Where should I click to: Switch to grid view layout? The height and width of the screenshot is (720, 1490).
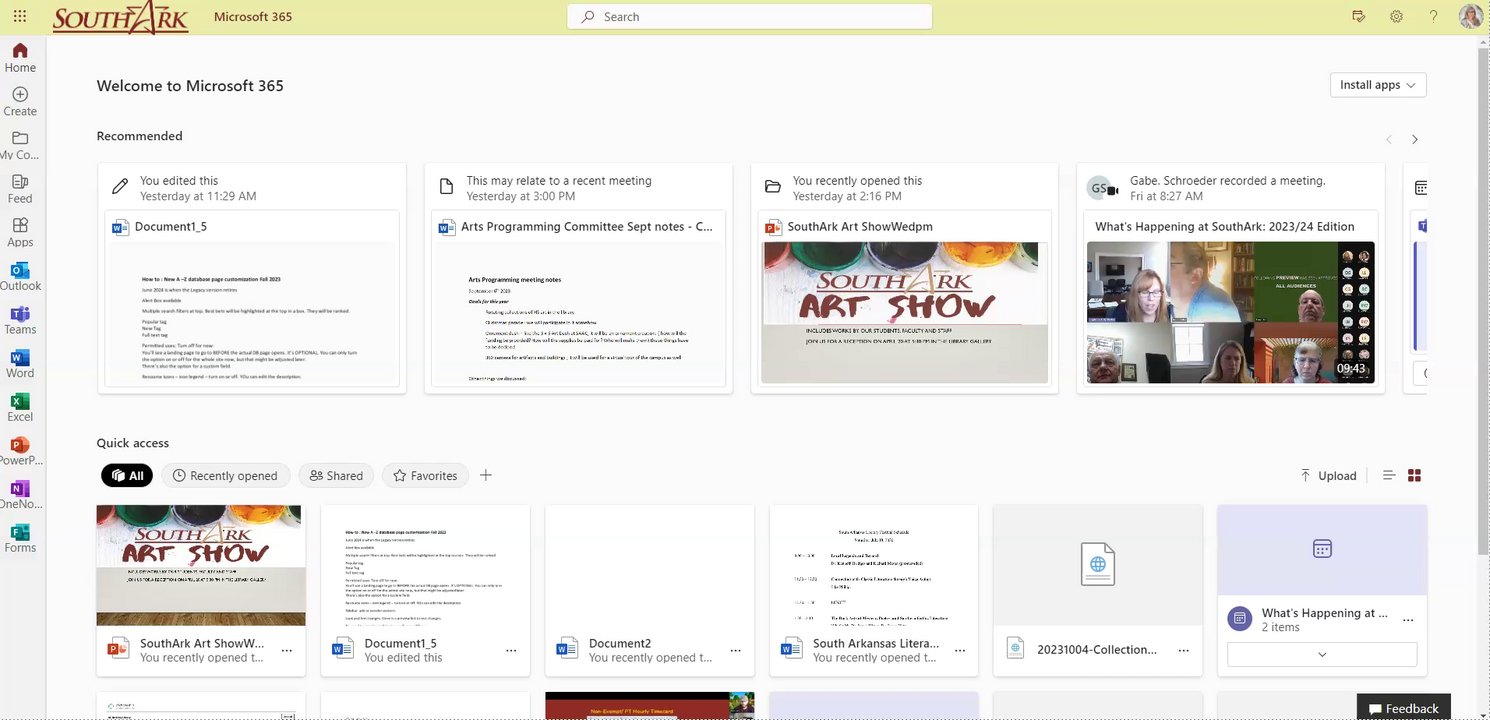[x=1414, y=476]
